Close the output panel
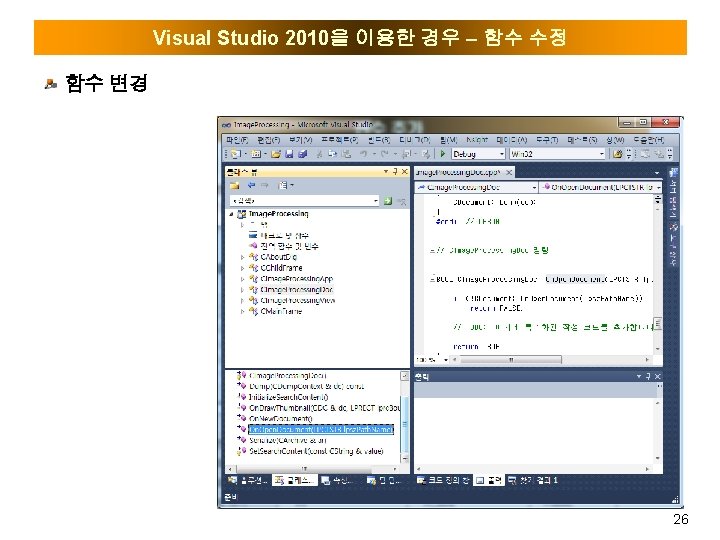 [657, 377]
